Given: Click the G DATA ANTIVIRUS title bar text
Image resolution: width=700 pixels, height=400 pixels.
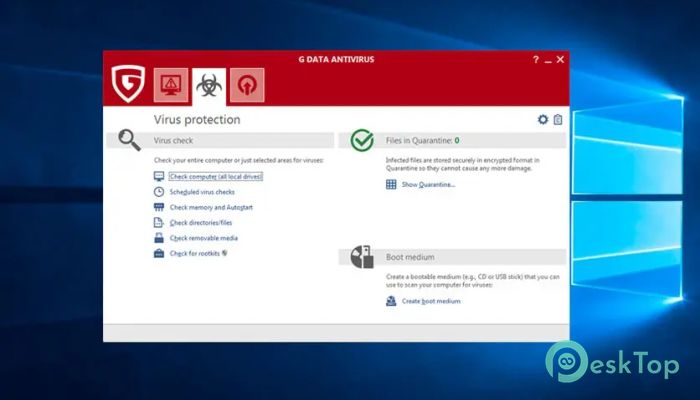Looking at the screenshot, I should (336, 59).
